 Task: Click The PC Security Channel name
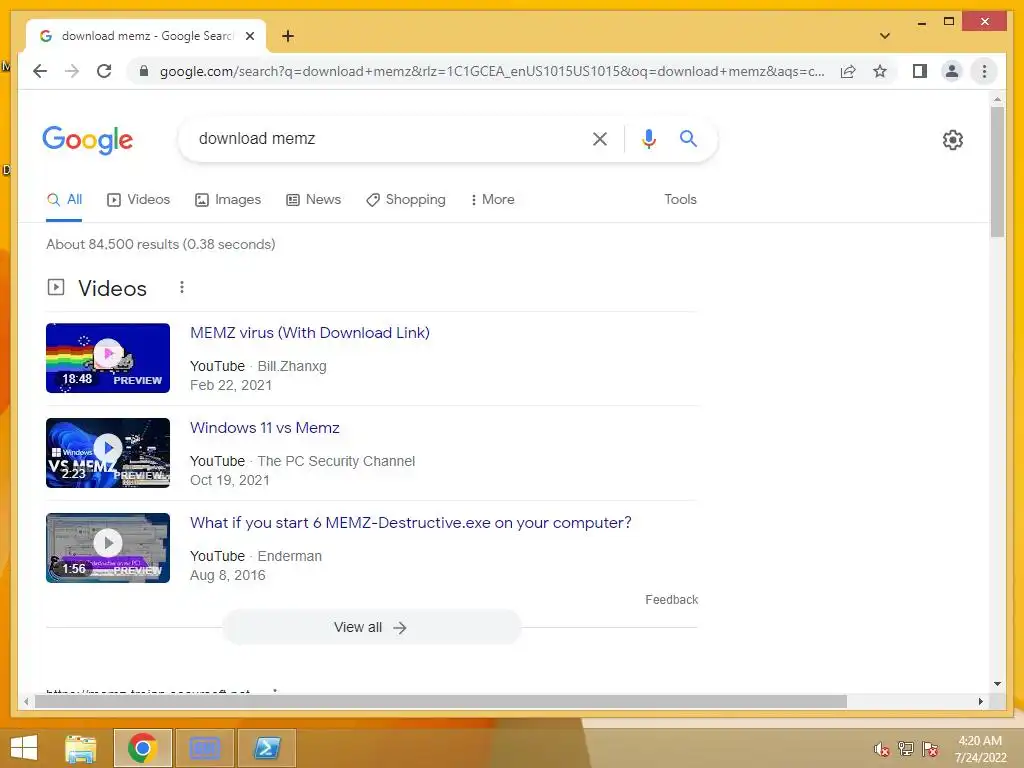click(336, 461)
